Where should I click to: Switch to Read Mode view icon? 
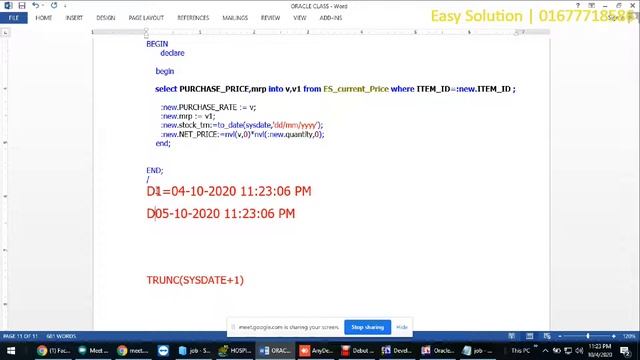tap(511, 336)
